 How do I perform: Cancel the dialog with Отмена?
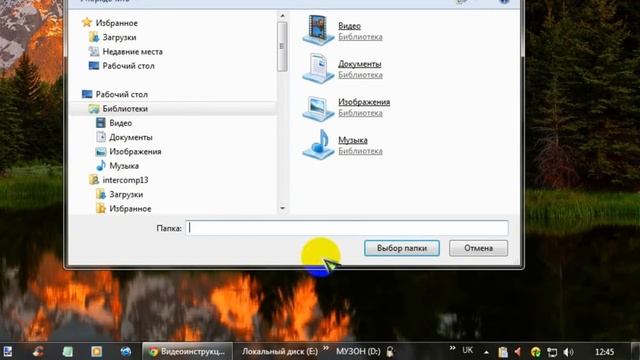(x=479, y=248)
